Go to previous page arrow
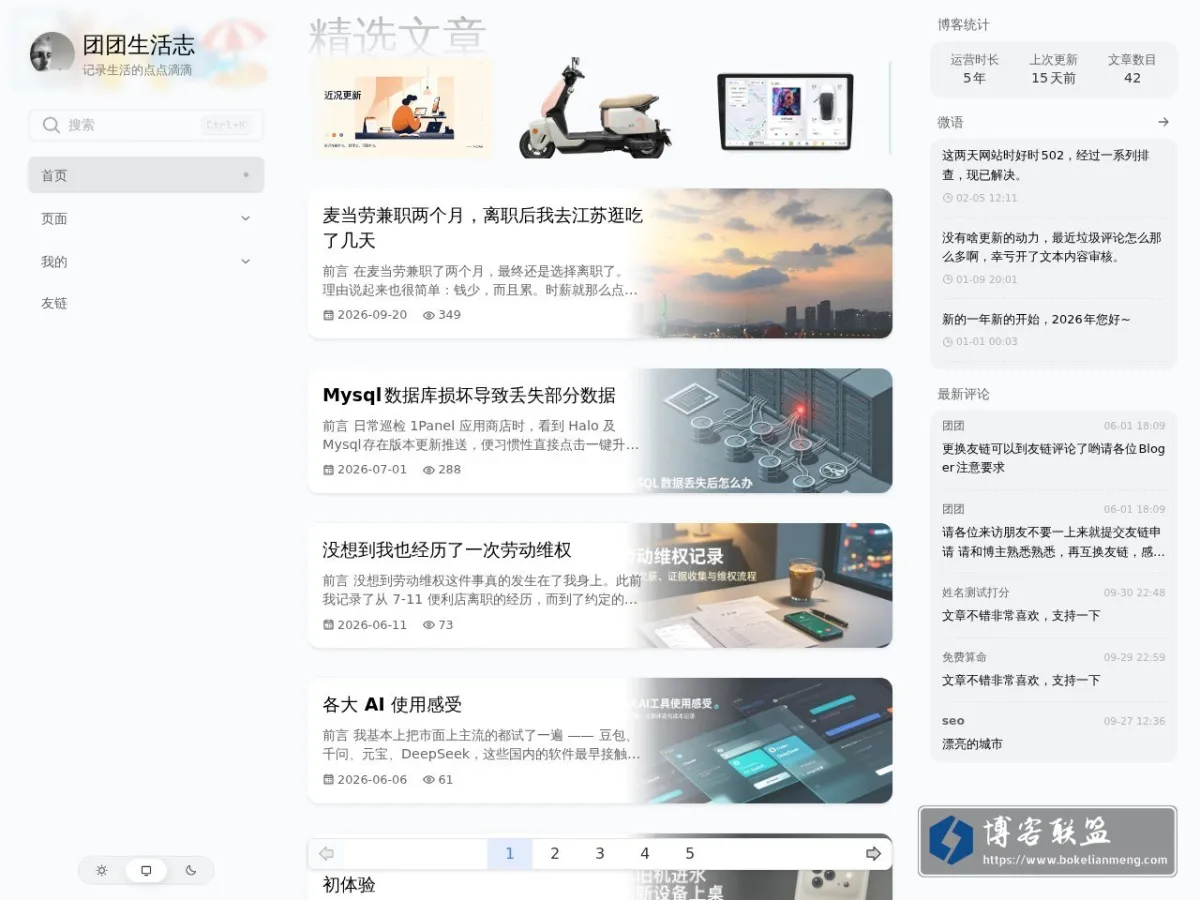This screenshot has height=900, width=1200. point(326,853)
